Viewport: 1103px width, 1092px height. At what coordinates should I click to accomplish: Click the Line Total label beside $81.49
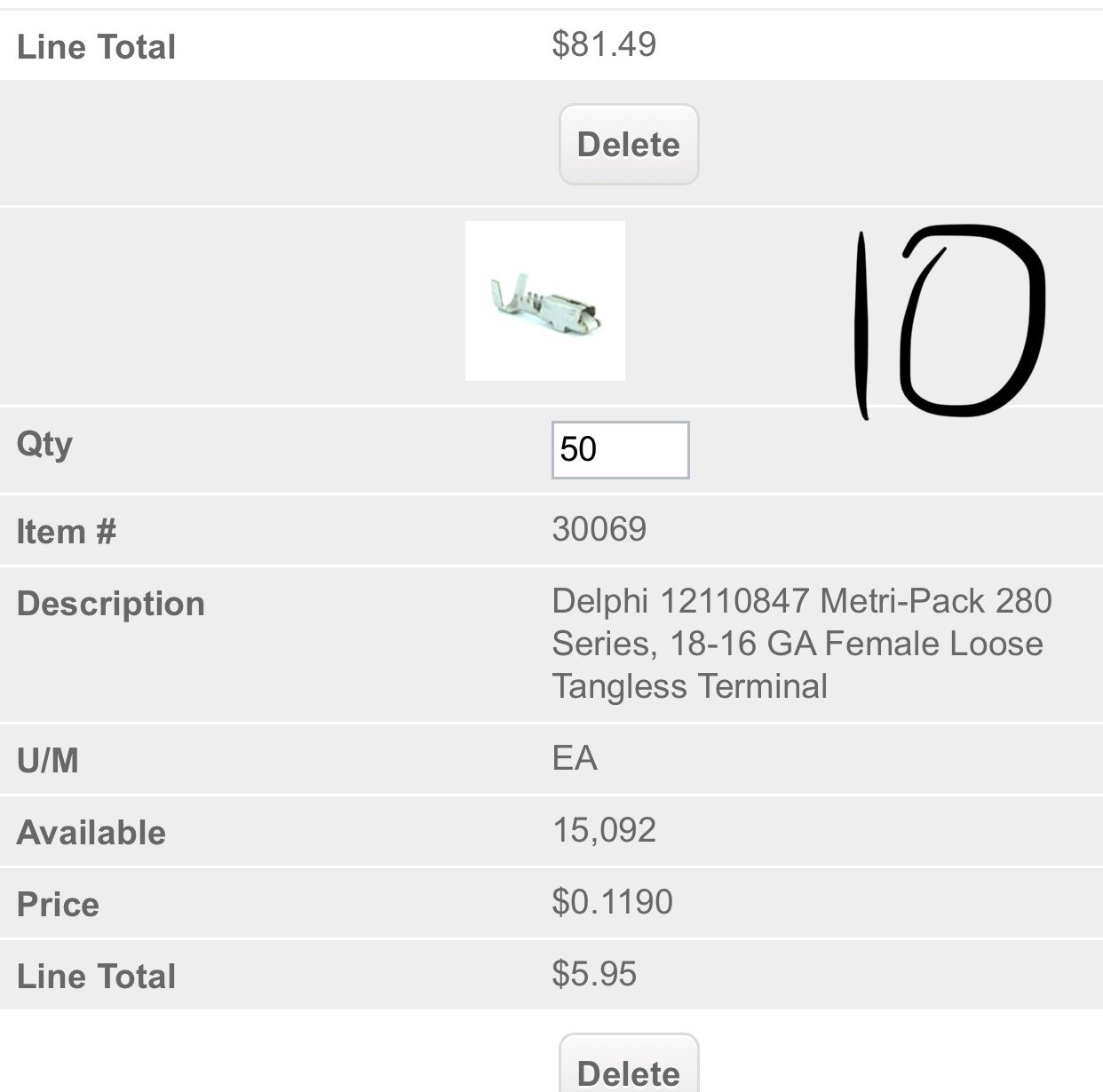point(97,47)
